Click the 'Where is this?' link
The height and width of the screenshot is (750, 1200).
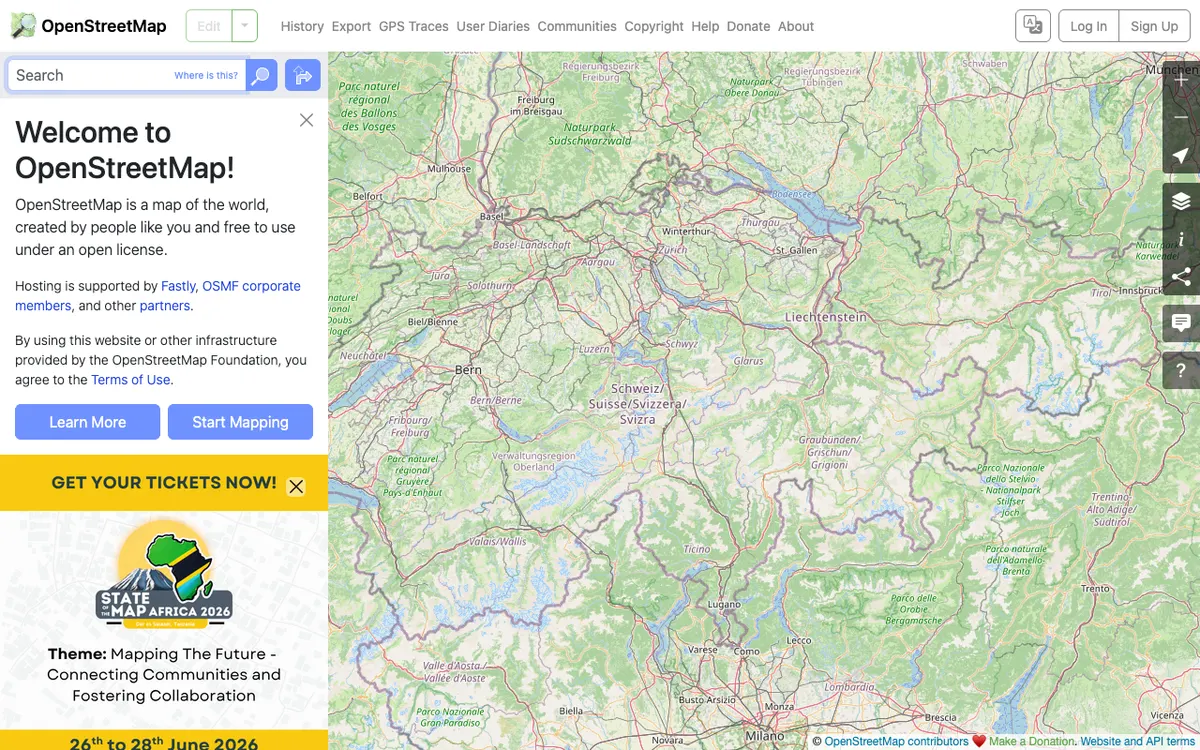pos(206,75)
